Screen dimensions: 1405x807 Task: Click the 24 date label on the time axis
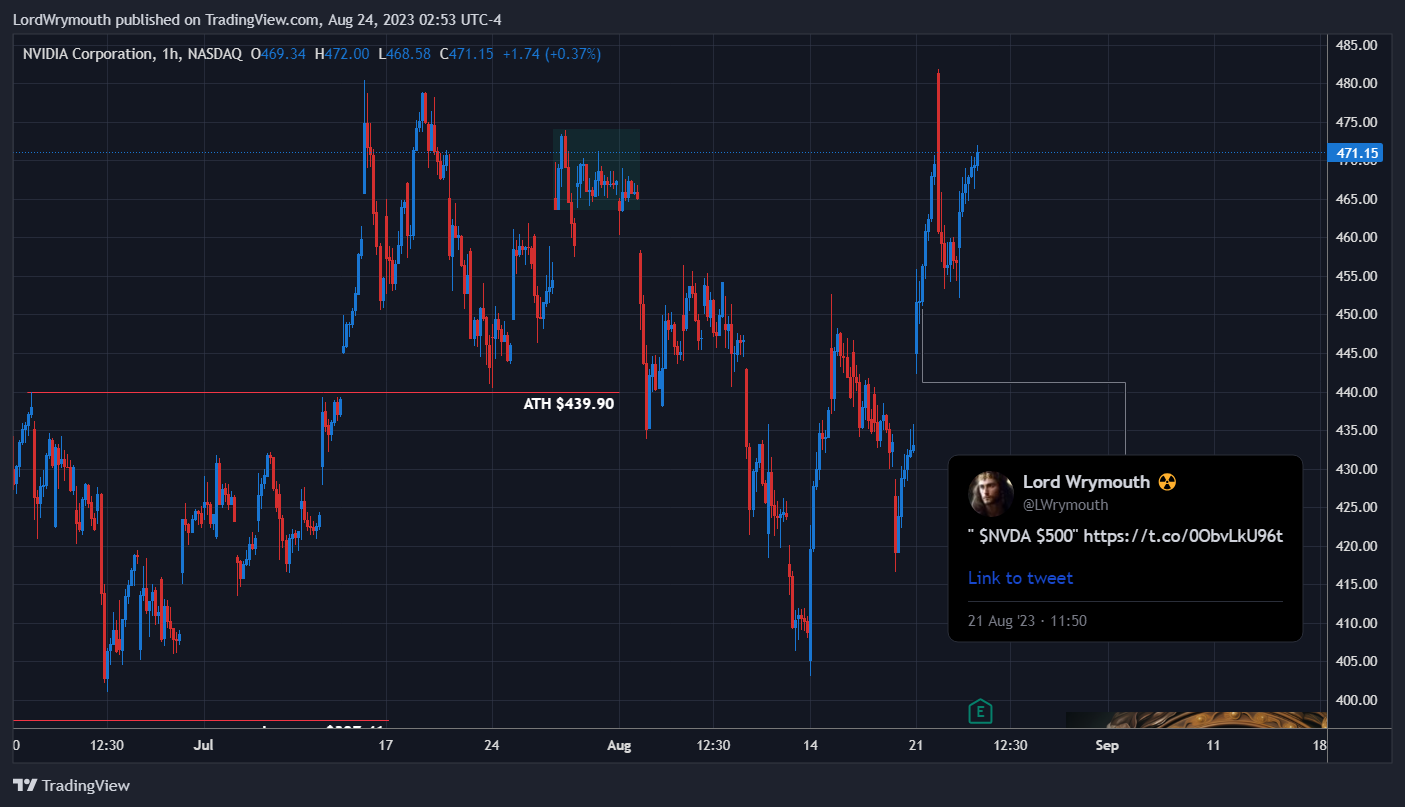click(x=490, y=745)
